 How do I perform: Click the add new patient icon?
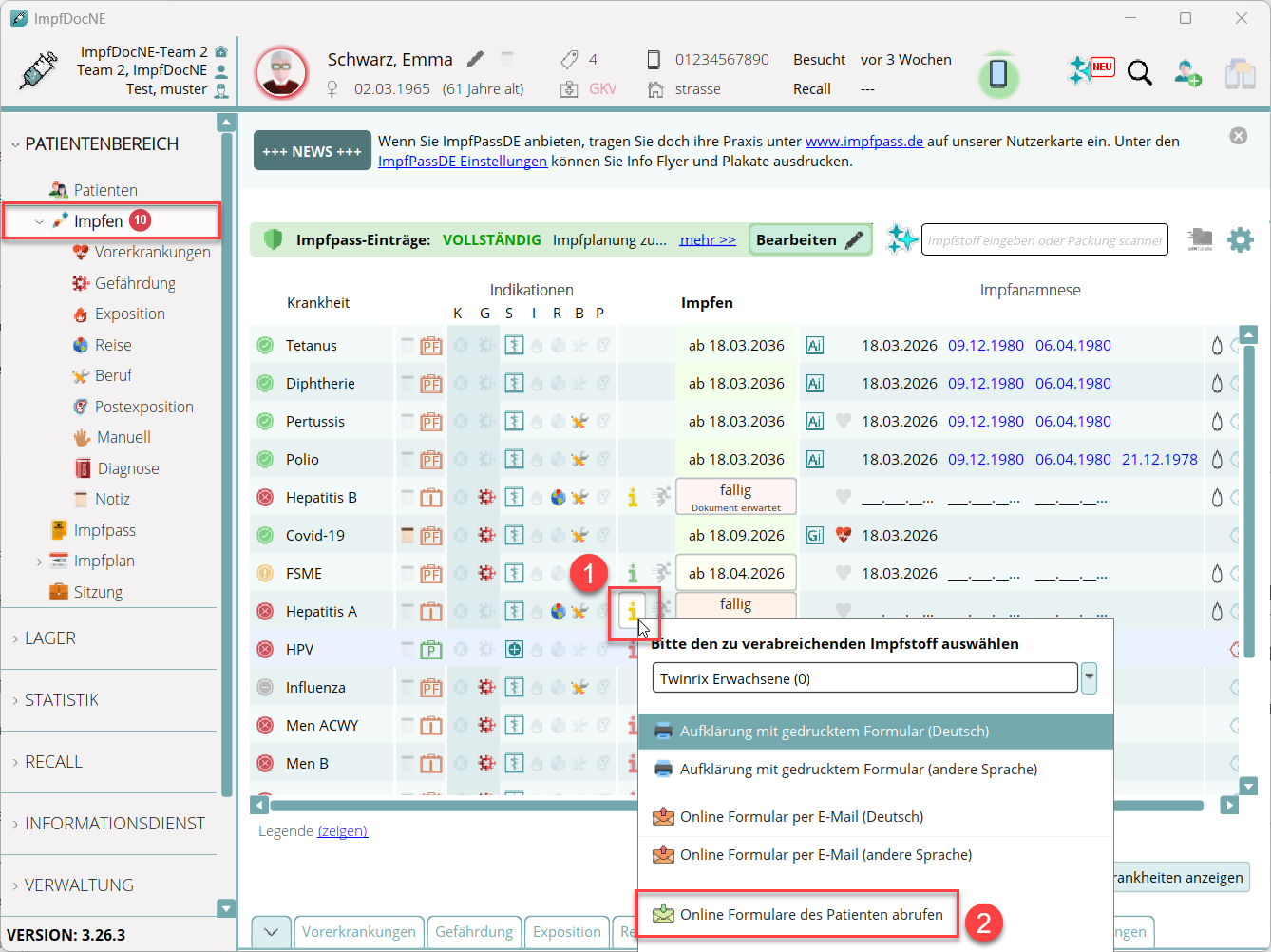1187,73
